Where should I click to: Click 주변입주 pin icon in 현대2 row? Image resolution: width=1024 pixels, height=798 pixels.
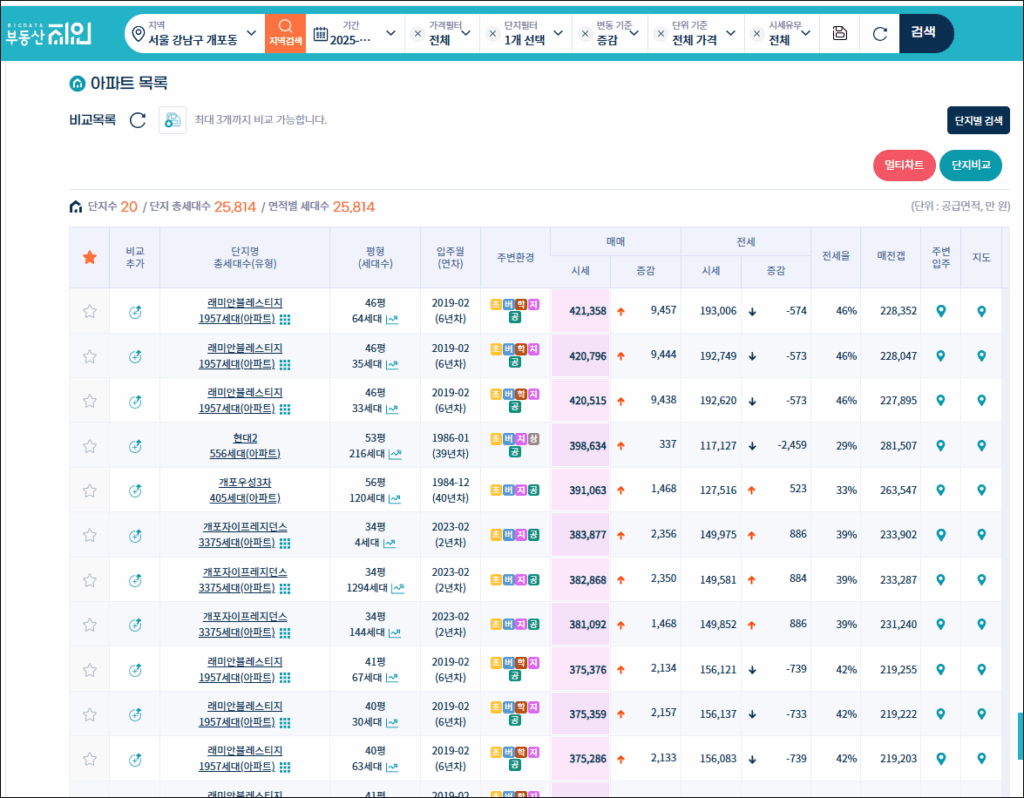(x=940, y=446)
